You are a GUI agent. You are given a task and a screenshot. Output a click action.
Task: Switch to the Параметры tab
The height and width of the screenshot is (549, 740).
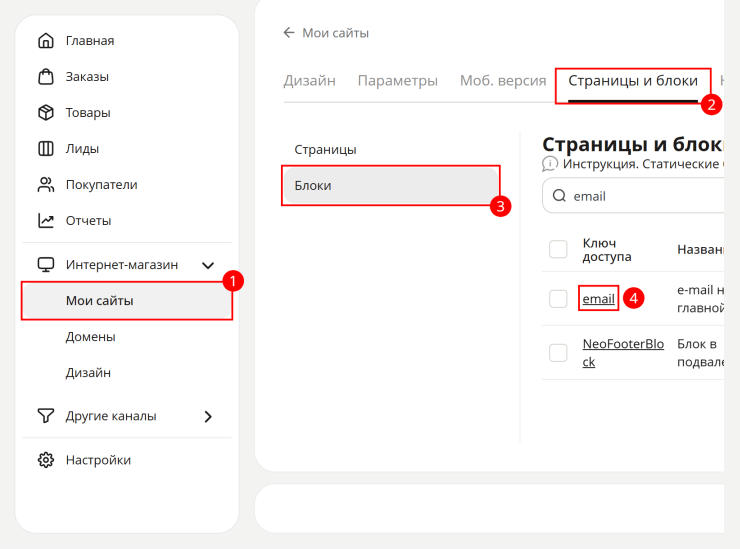(398, 81)
